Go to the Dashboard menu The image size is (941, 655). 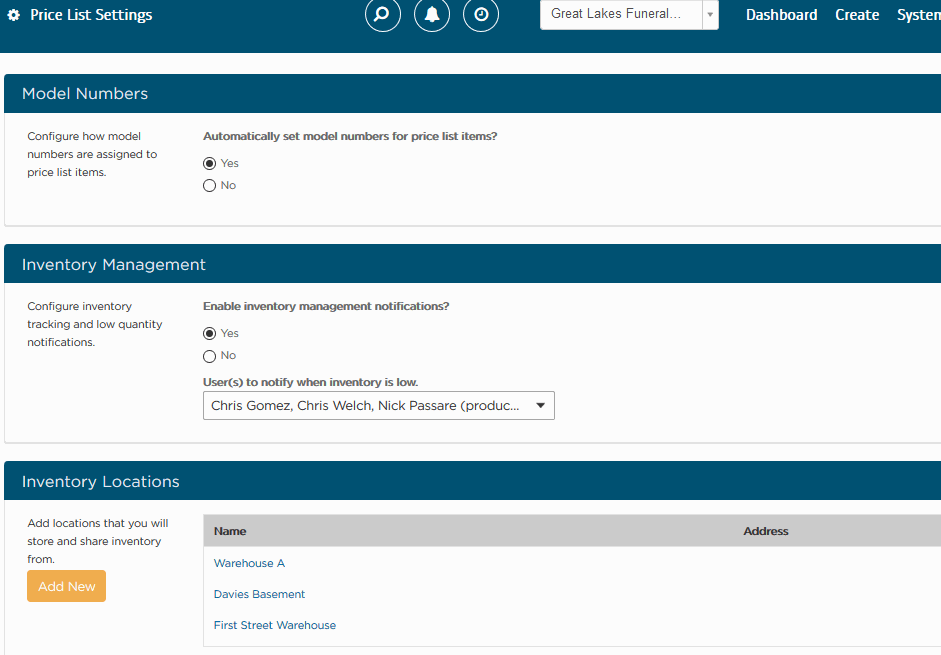781,15
